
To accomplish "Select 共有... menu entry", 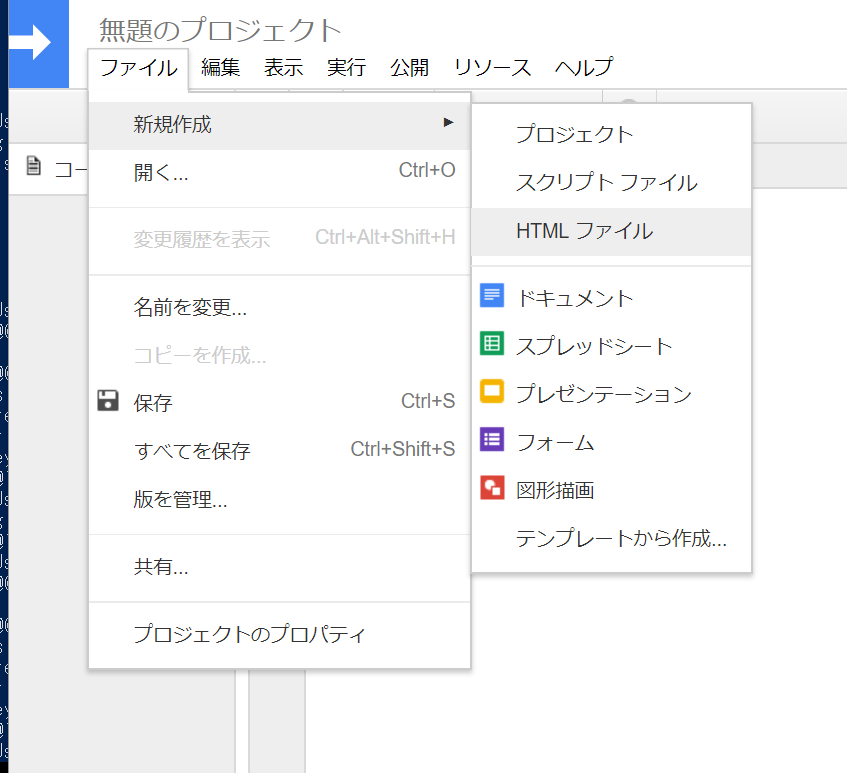I will (x=280, y=568).
